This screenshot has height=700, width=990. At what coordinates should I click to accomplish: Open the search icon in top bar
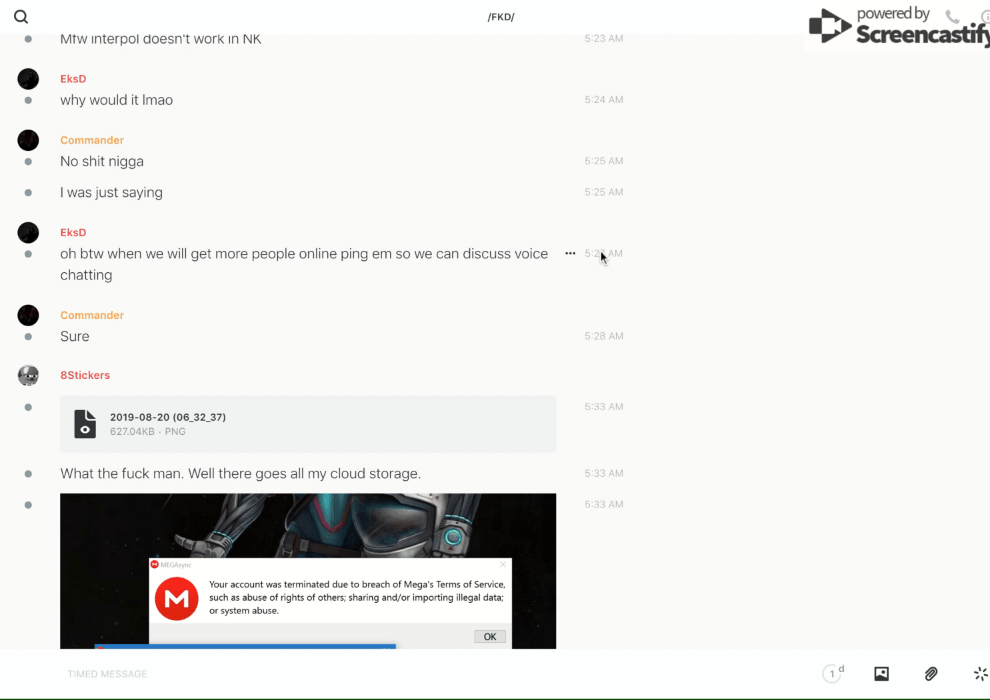coord(21,17)
